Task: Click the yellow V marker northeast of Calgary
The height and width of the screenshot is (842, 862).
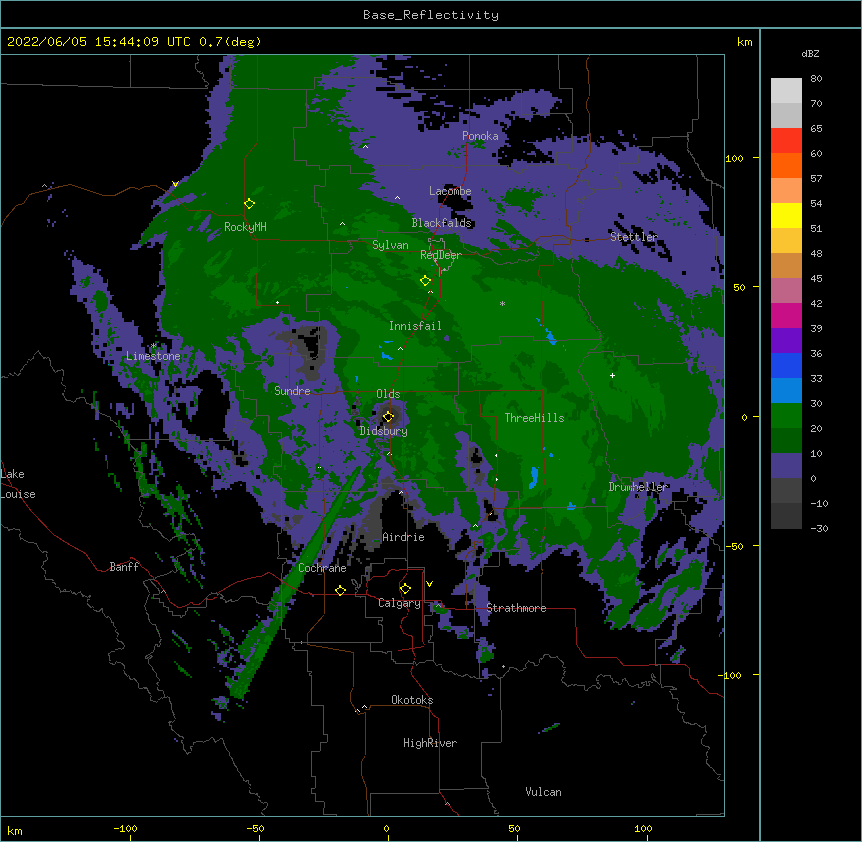Action: tap(429, 584)
